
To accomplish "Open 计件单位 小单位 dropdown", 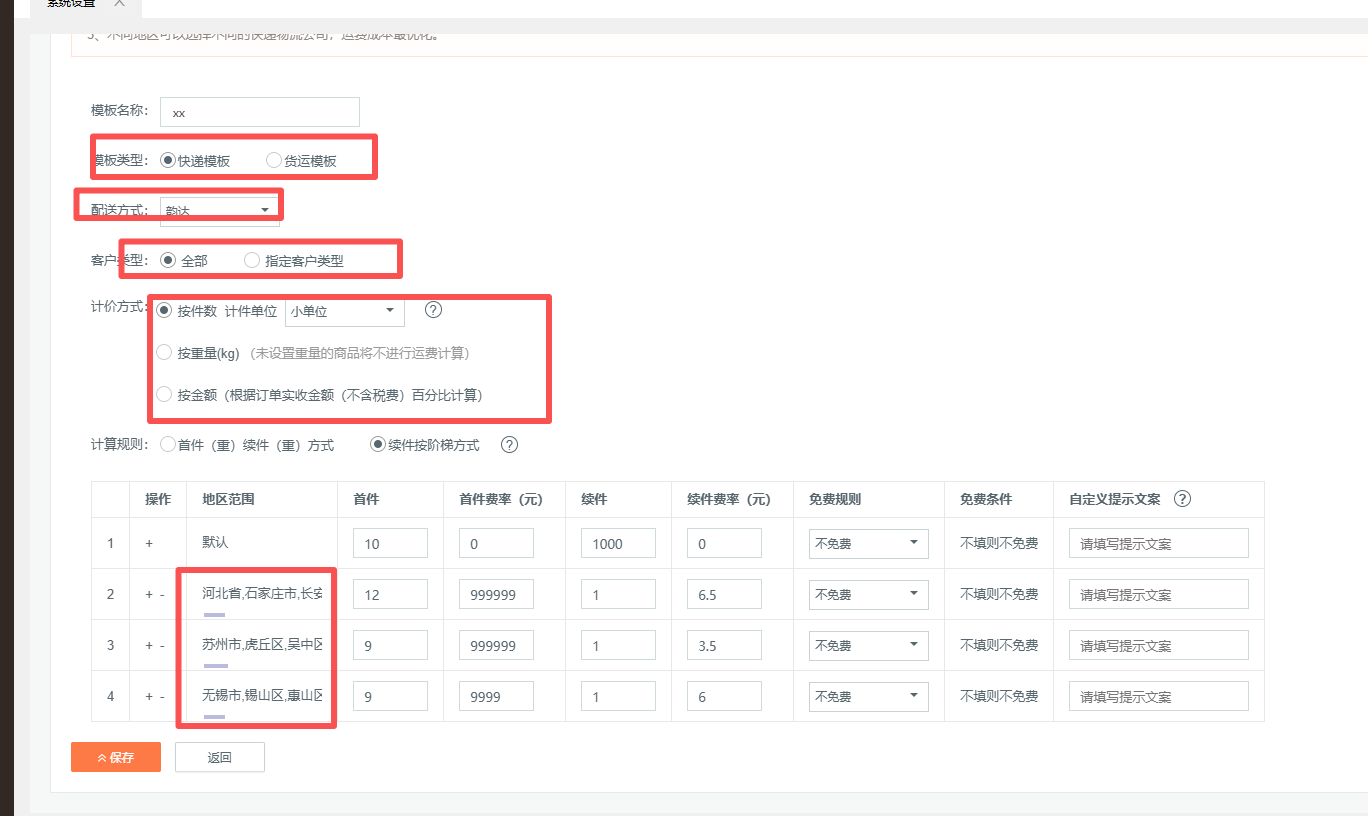I will pos(345,311).
